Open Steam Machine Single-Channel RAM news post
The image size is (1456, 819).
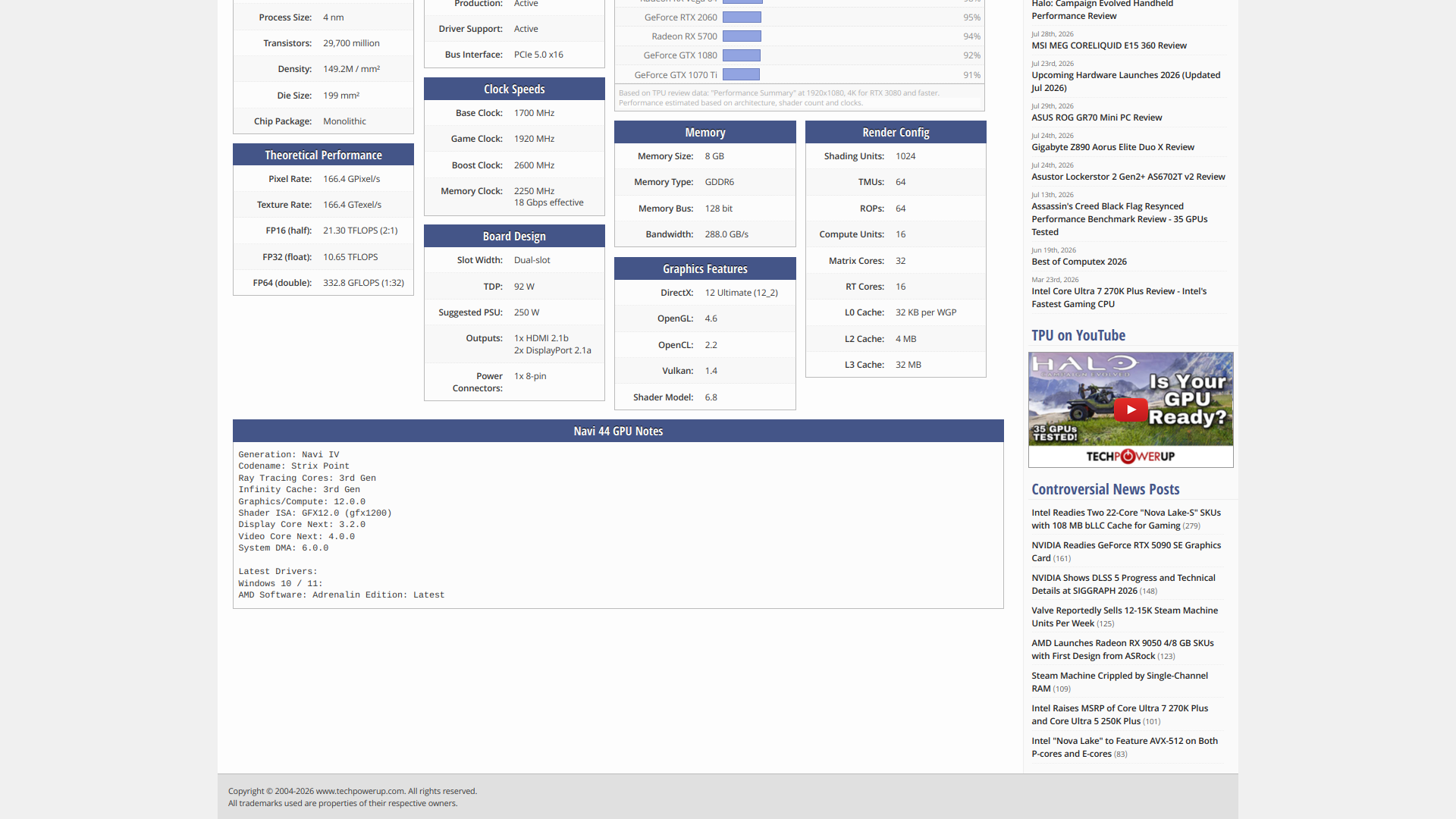click(x=1119, y=682)
